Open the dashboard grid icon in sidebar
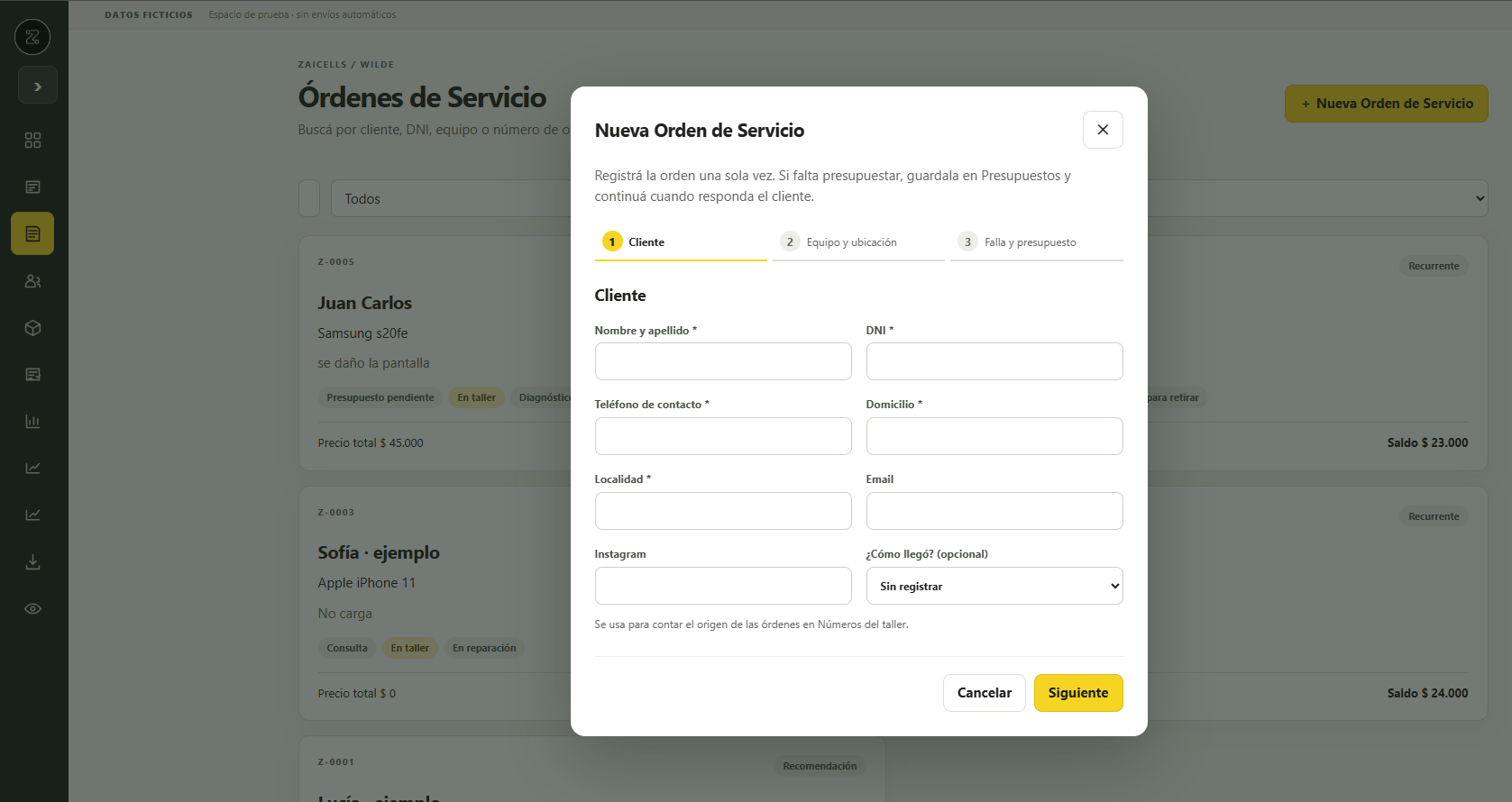 [32, 141]
